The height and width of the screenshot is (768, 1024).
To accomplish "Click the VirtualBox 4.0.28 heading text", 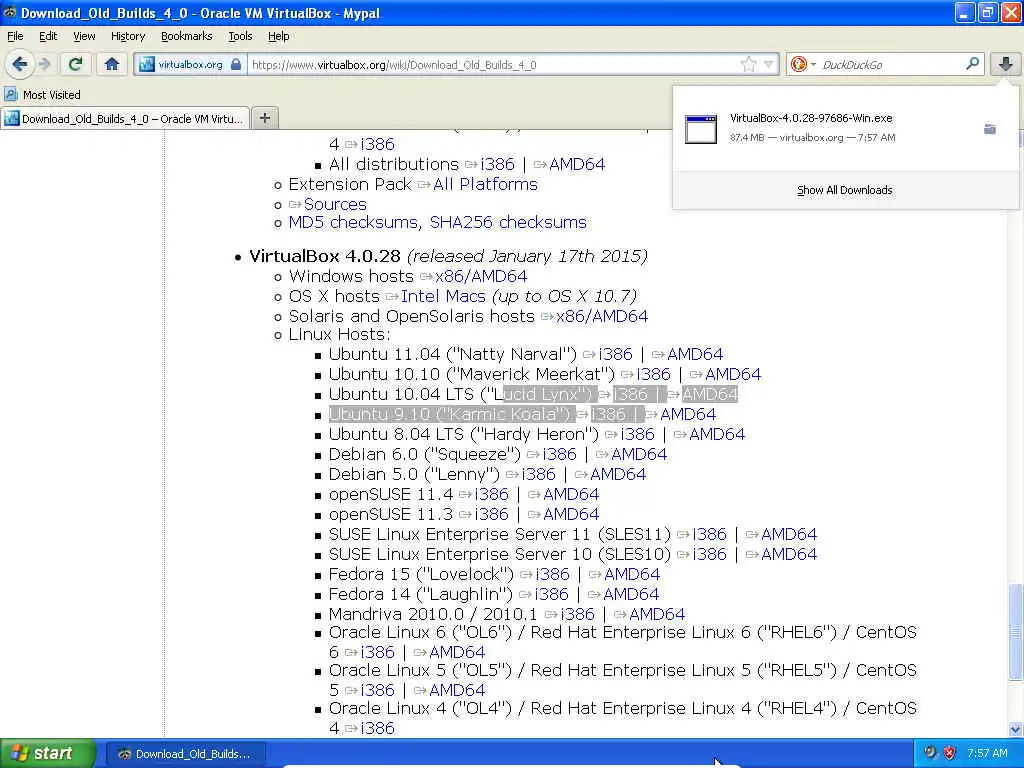I will pos(325,256).
